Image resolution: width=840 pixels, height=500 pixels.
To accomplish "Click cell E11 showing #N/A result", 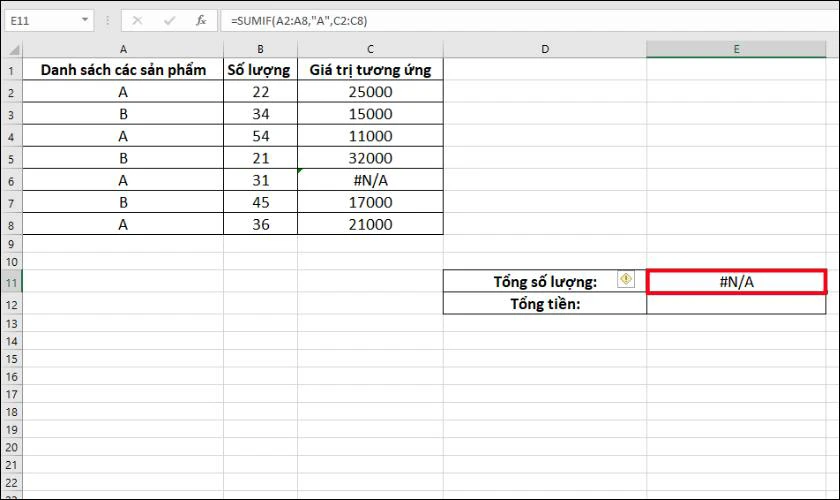I will 736,282.
